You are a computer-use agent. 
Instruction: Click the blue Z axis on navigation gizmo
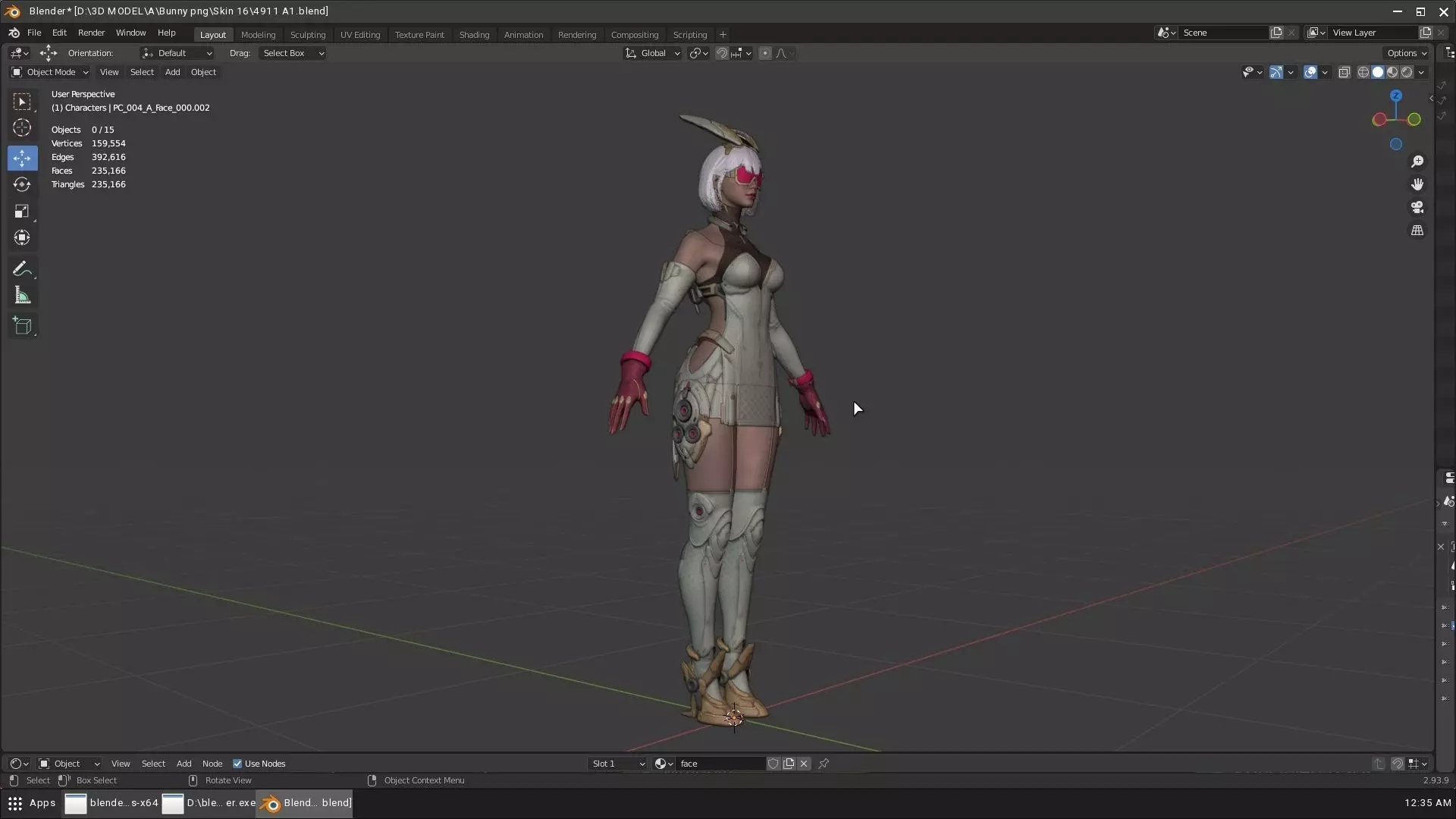click(1396, 96)
